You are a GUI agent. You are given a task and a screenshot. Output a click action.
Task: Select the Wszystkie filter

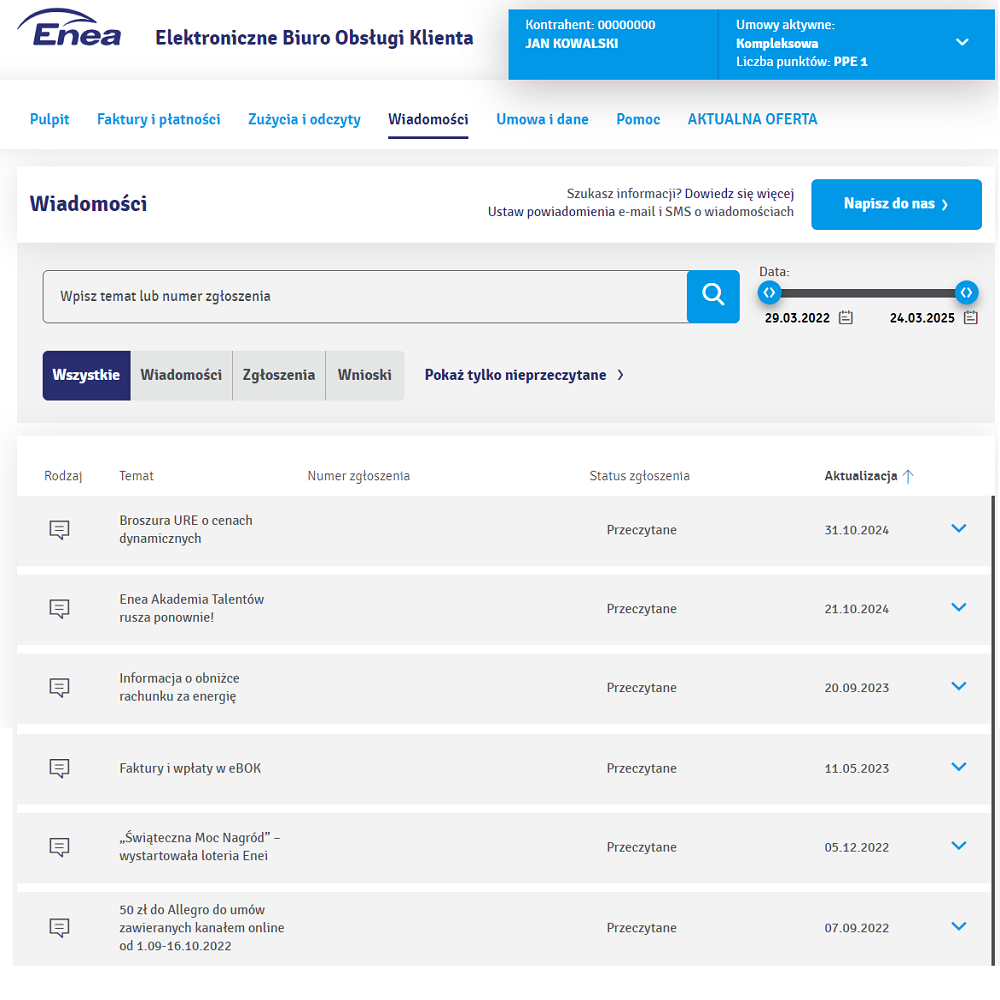click(86, 375)
